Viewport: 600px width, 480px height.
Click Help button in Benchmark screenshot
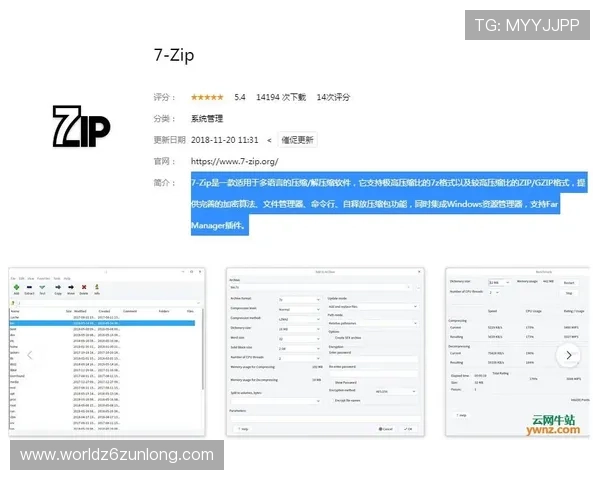click(x=461, y=415)
